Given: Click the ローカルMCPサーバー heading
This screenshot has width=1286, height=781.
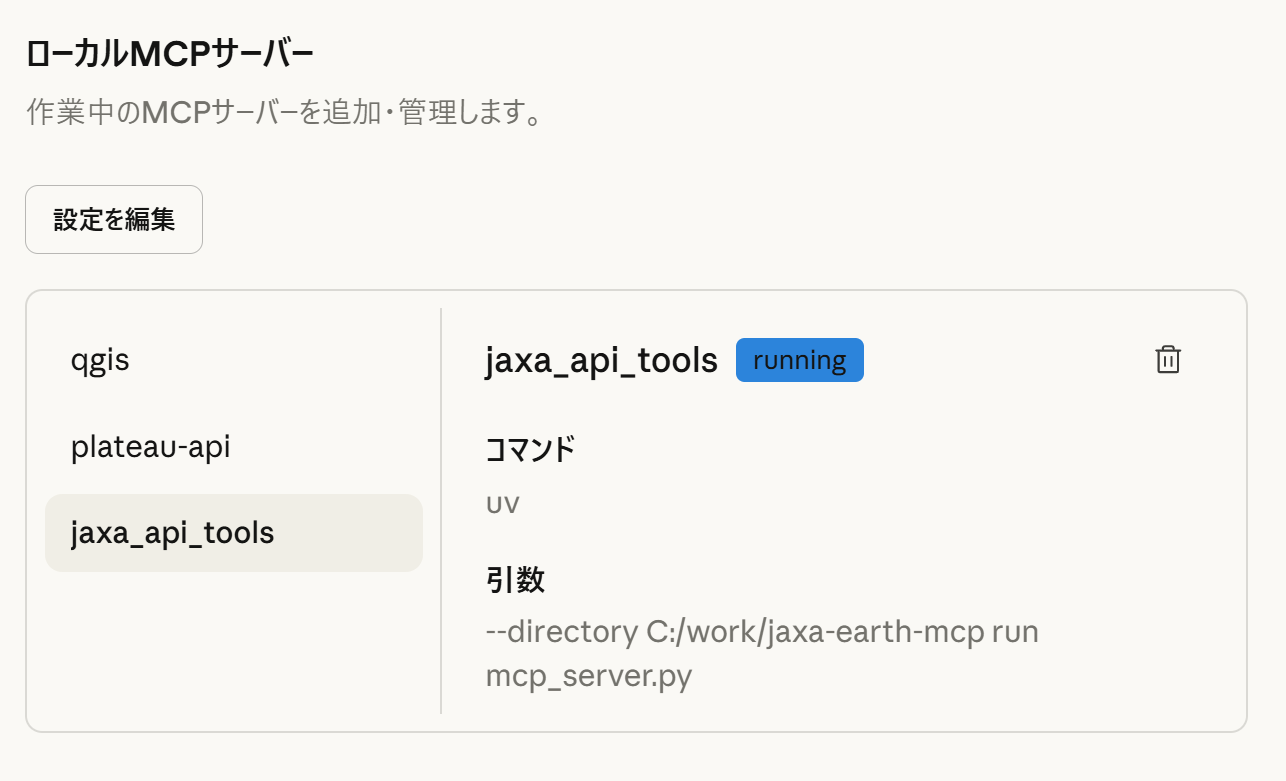Looking at the screenshot, I should [170, 55].
